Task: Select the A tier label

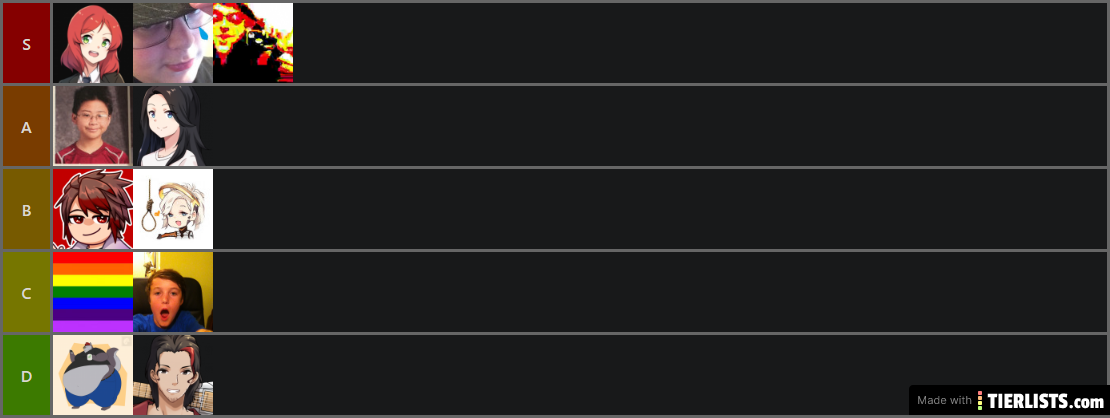Action: click(26, 126)
